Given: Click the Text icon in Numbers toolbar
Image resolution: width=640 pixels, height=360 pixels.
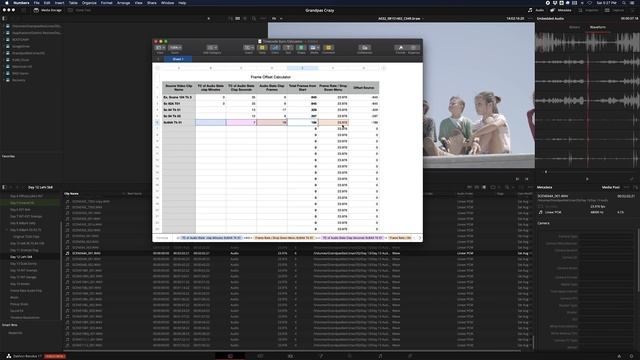Looking at the screenshot, I should [x=288, y=49].
